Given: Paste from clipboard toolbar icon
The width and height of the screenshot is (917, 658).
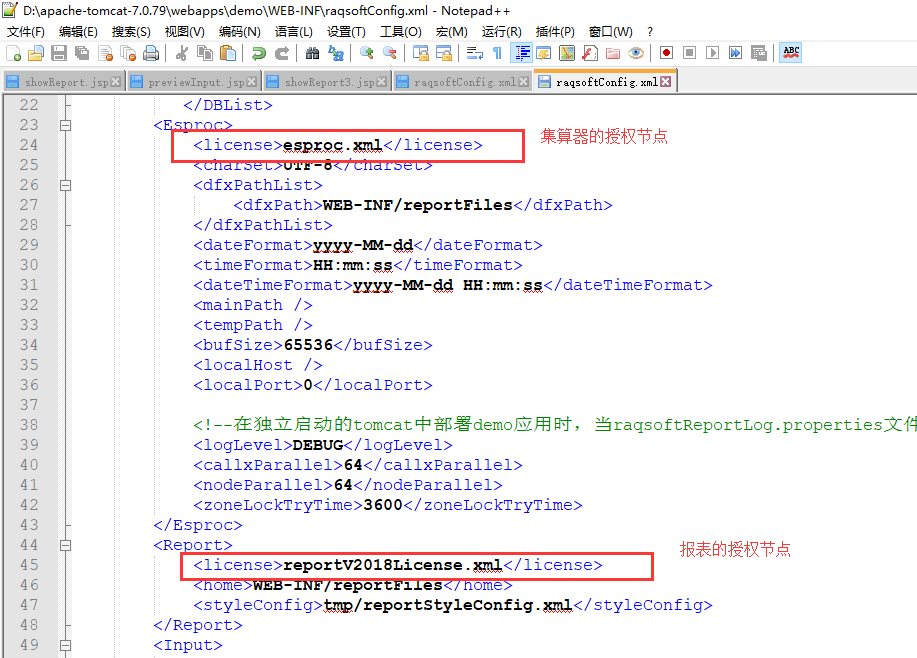Looking at the screenshot, I should [227, 53].
